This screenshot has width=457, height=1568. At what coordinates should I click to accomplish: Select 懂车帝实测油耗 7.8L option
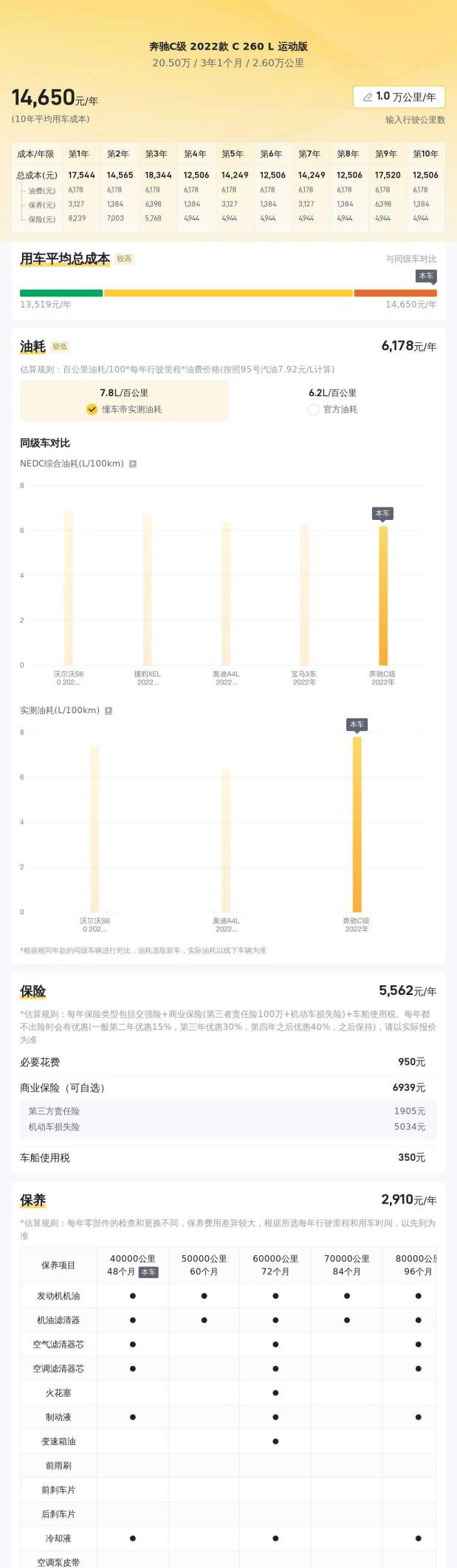pos(124,401)
